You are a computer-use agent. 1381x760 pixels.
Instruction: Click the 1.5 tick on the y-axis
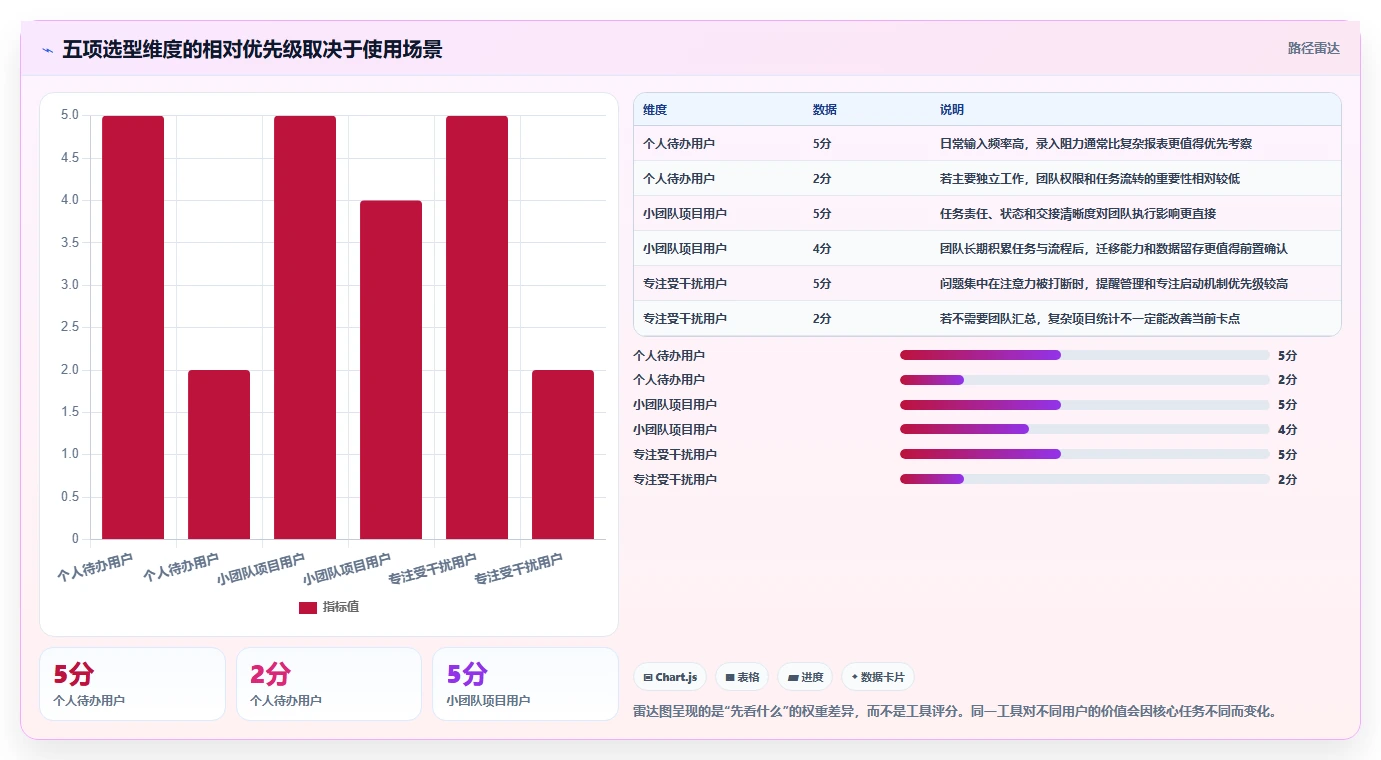point(69,412)
